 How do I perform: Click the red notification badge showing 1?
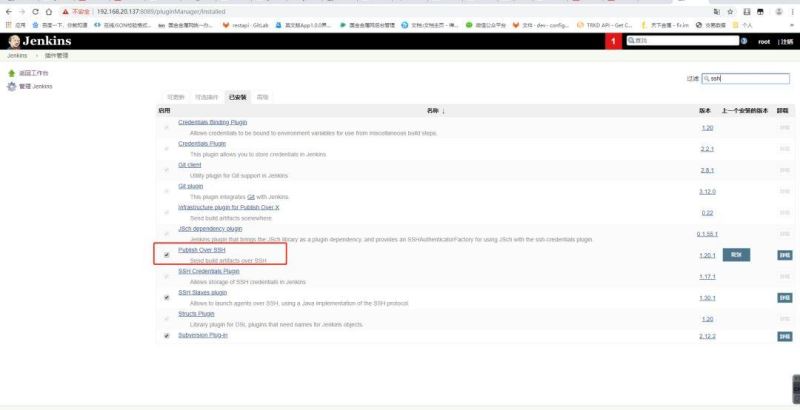(x=613, y=41)
